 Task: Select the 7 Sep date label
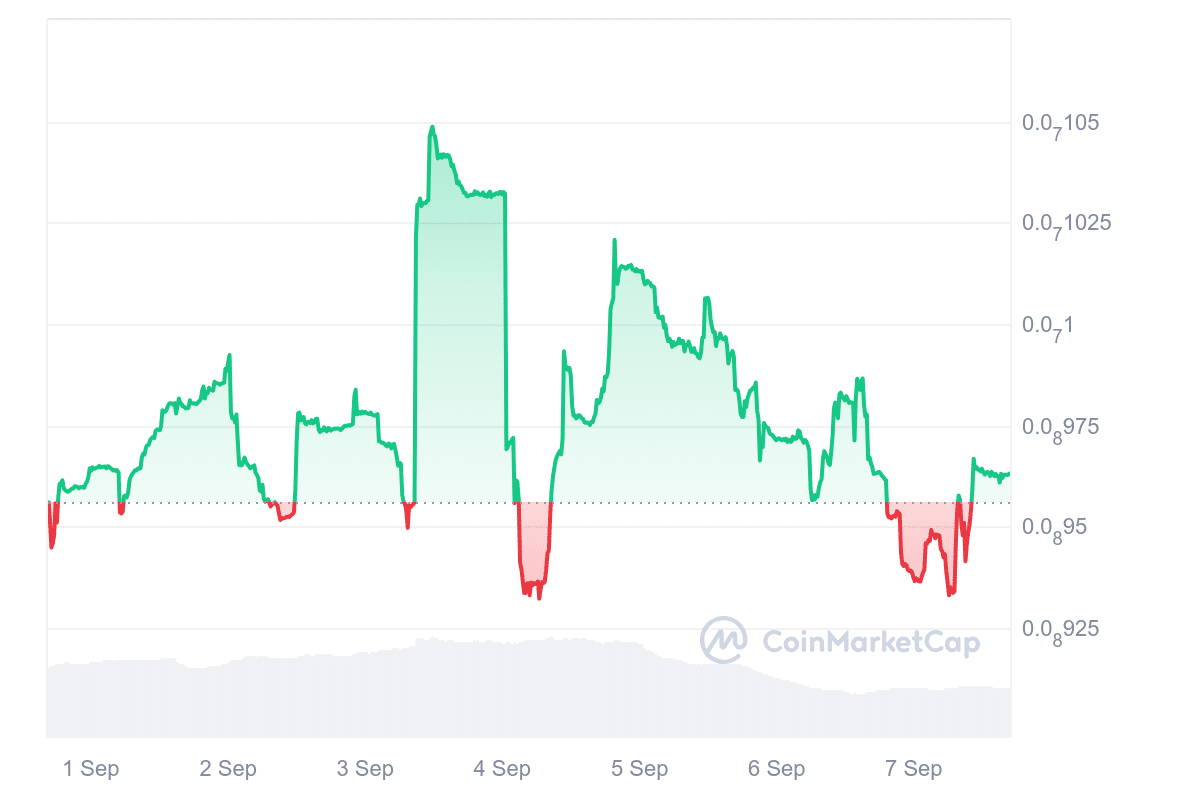pyautogui.click(x=913, y=769)
